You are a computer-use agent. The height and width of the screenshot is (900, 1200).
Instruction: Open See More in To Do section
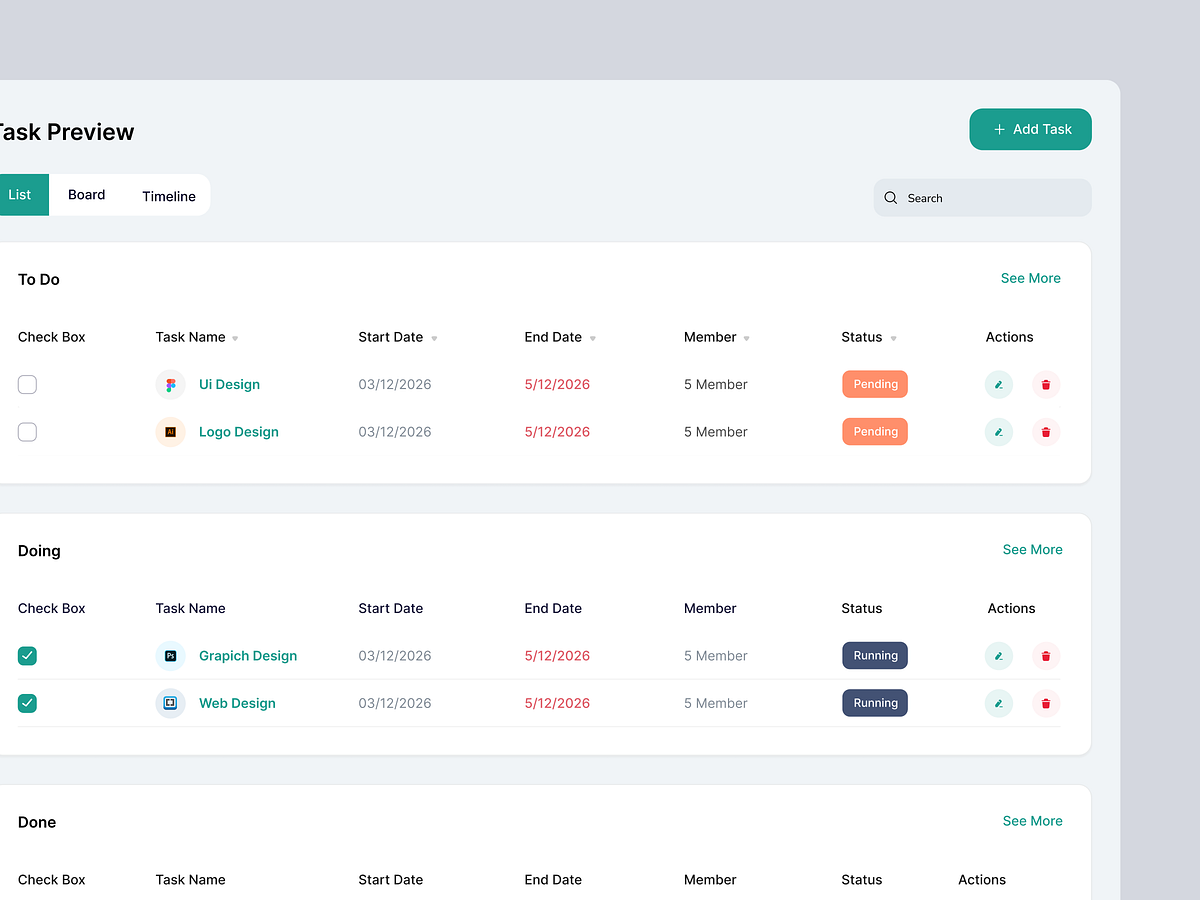(1031, 278)
